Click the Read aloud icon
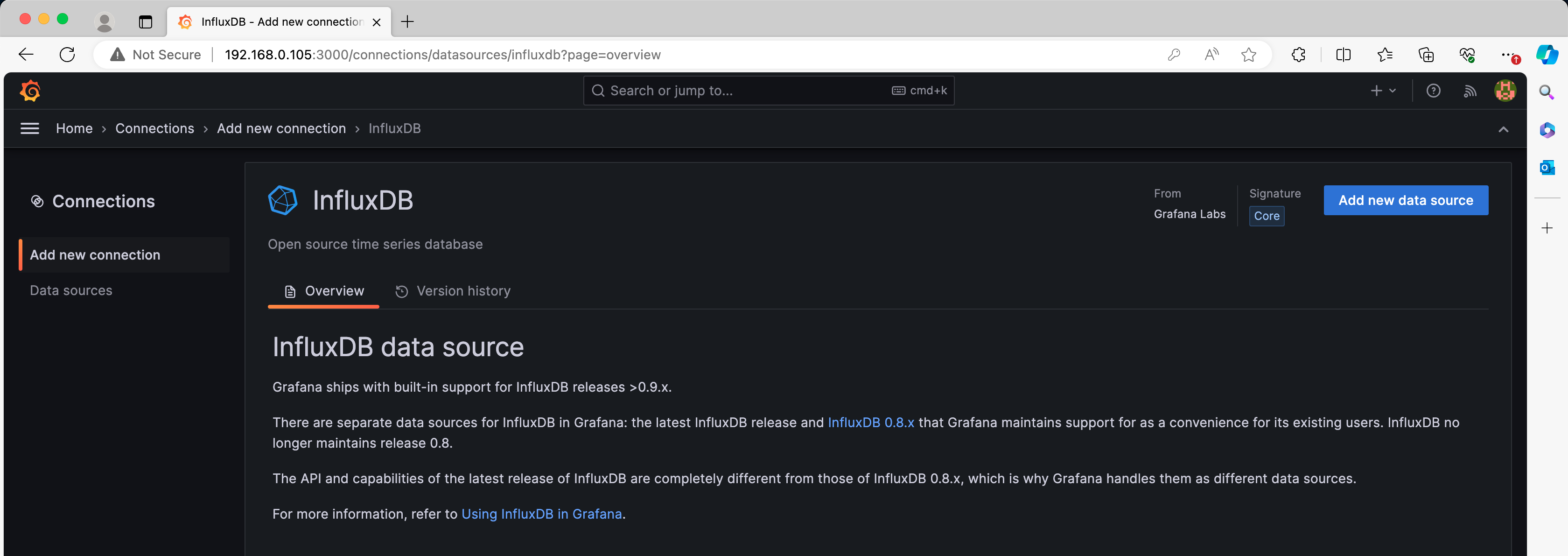 click(1211, 55)
